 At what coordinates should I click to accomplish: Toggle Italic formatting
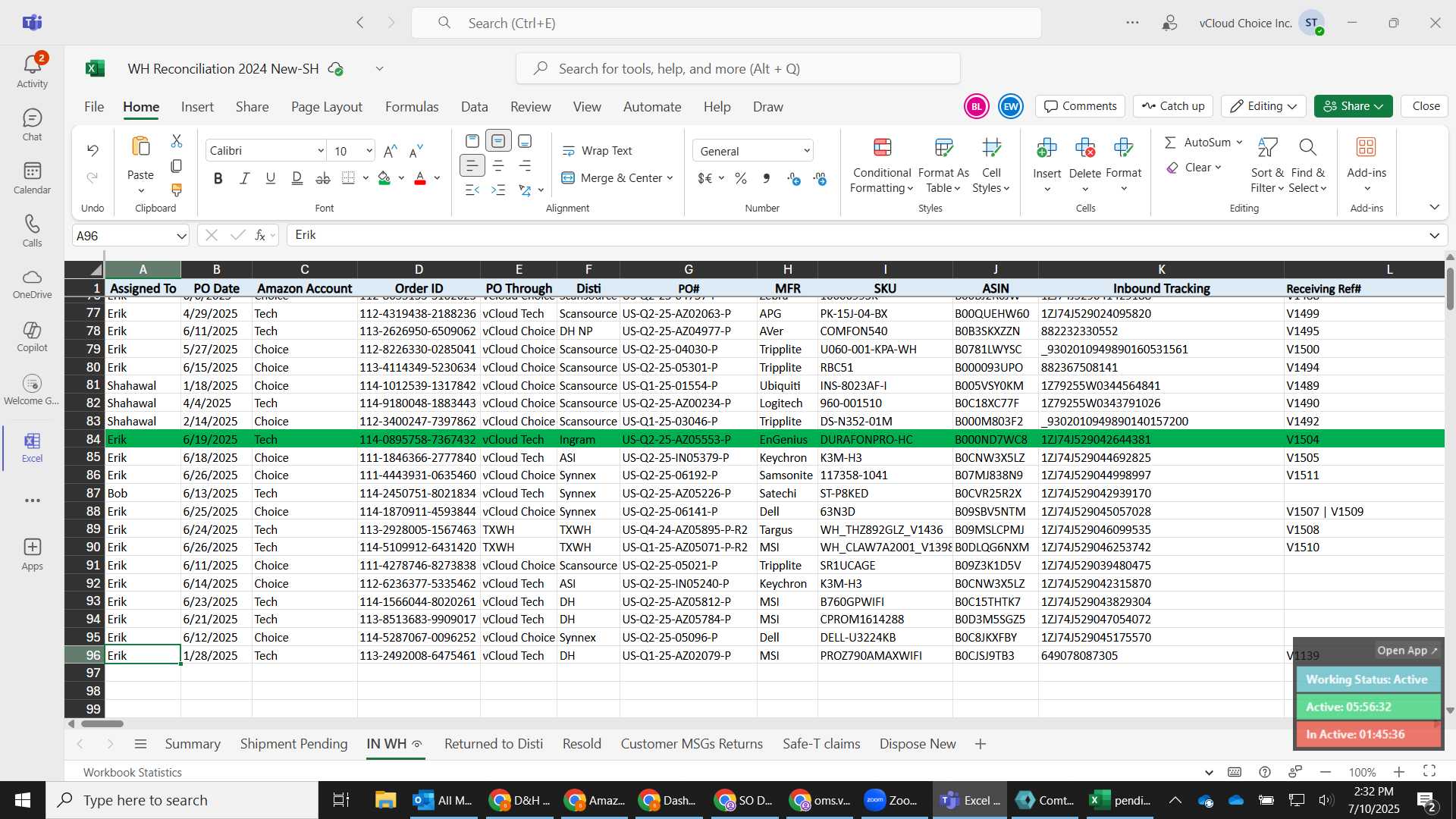244,178
